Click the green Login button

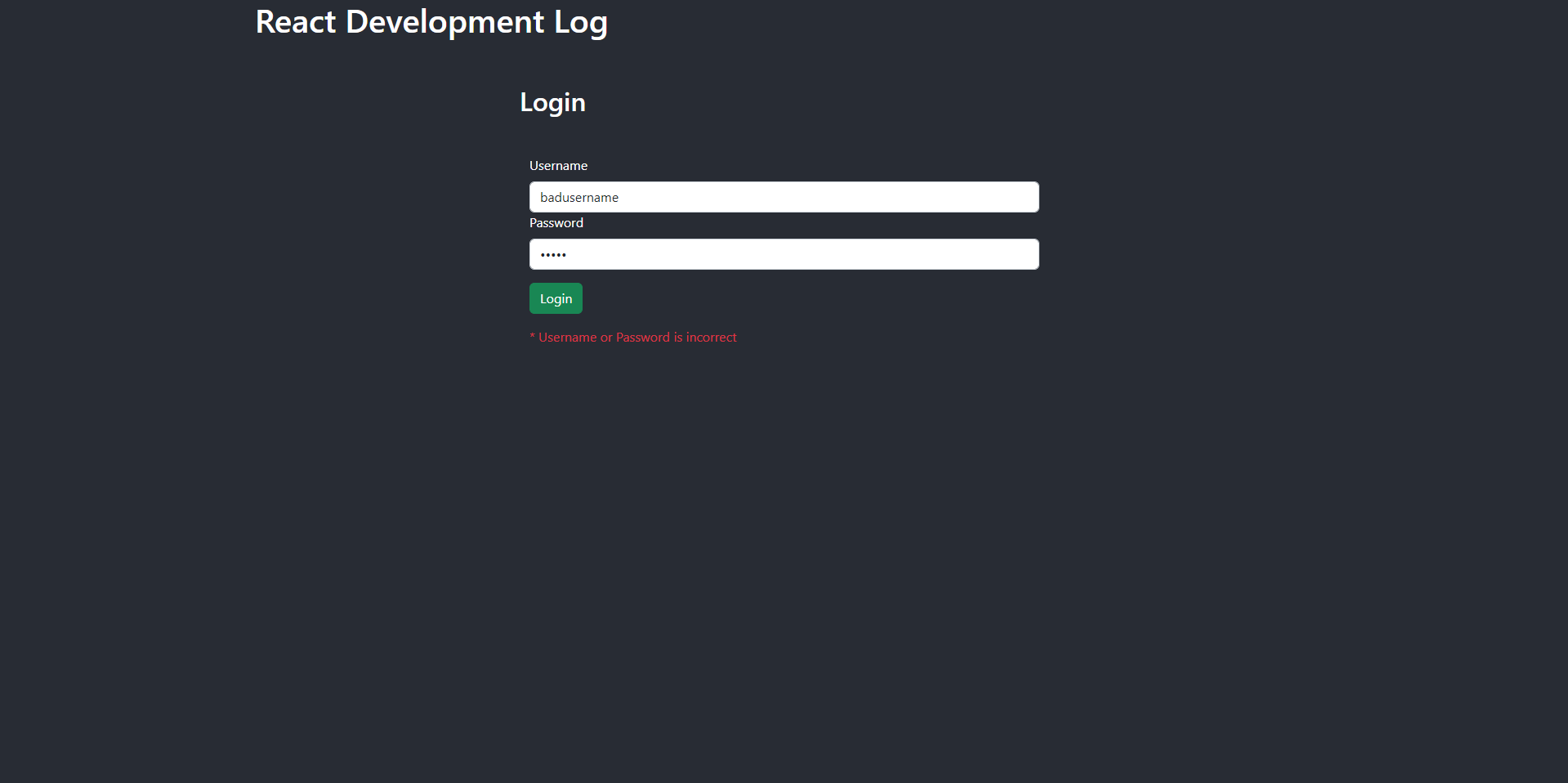556,298
